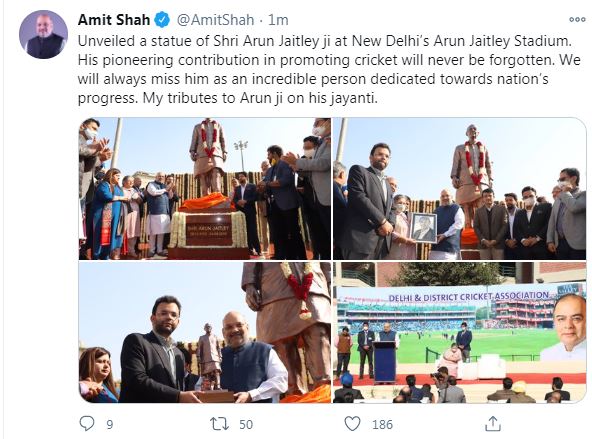
Task: Open the photo showing framed portrait presentation
Action: point(459,189)
